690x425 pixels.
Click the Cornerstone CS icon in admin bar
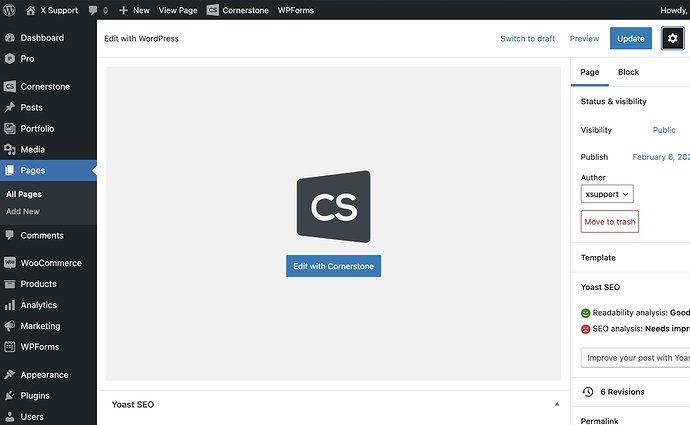213,10
